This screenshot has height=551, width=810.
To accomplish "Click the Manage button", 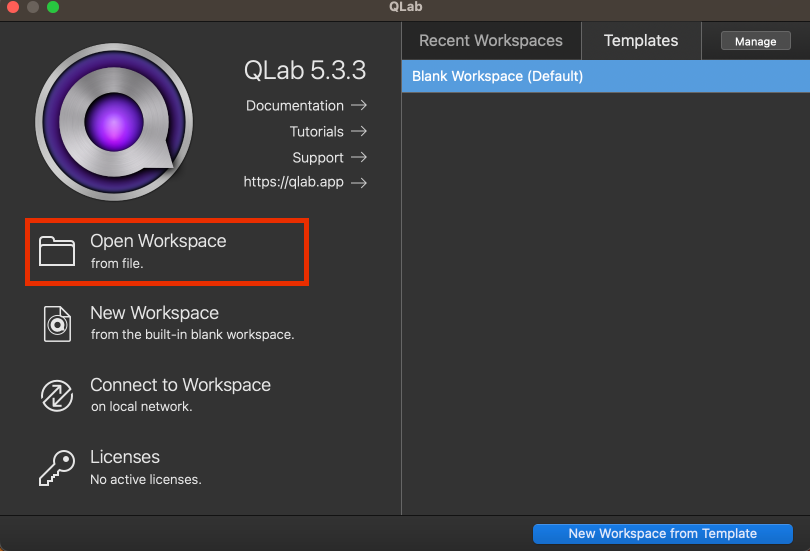I will [755, 41].
